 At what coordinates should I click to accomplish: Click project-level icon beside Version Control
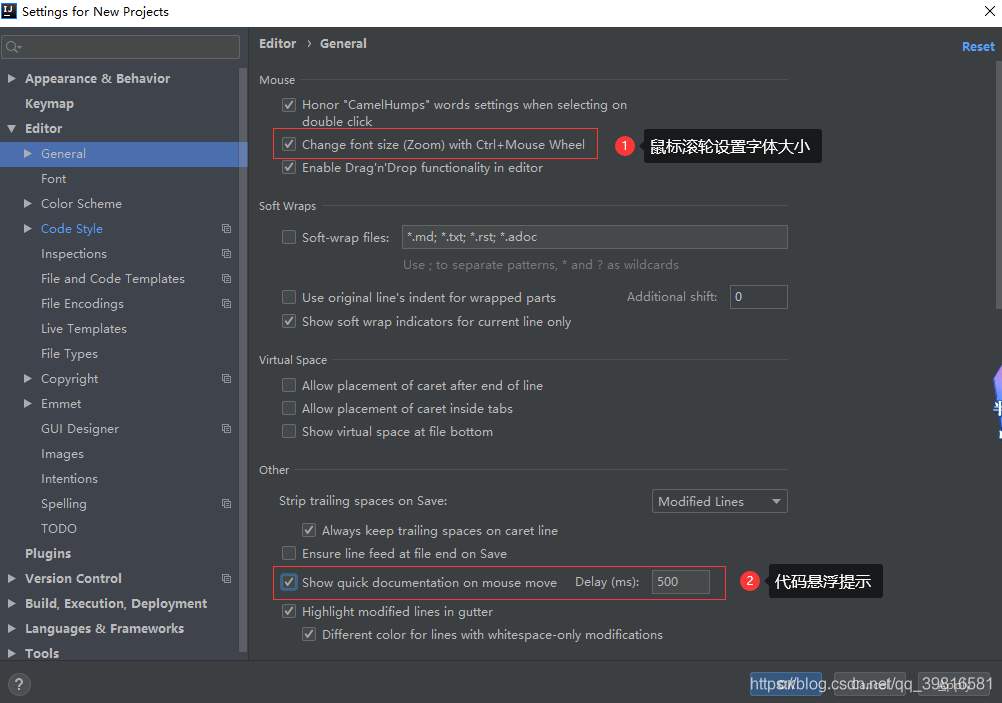point(226,578)
